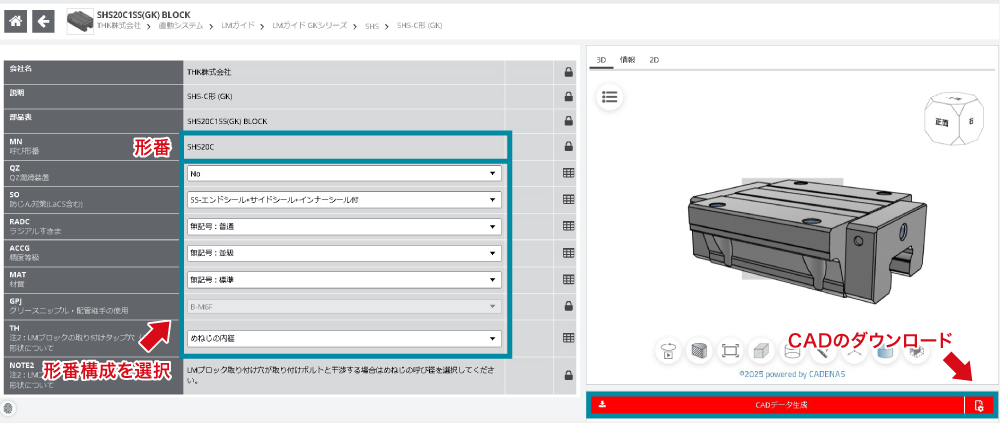The height and width of the screenshot is (423, 1000).
Task: Expand the QZ dropdown set to No
Action: point(343,173)
